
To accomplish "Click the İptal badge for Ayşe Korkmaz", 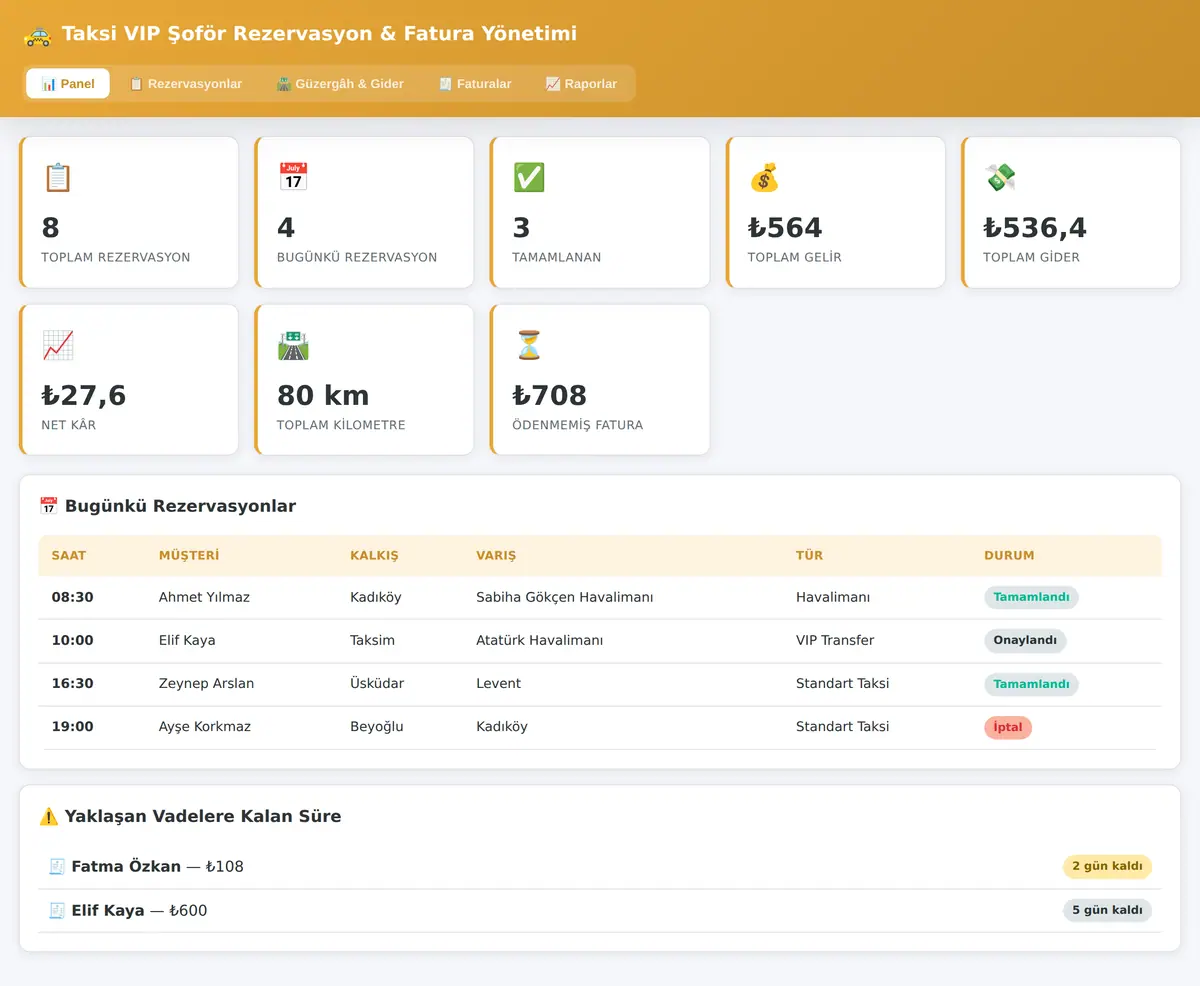I will click(1008, 727).
